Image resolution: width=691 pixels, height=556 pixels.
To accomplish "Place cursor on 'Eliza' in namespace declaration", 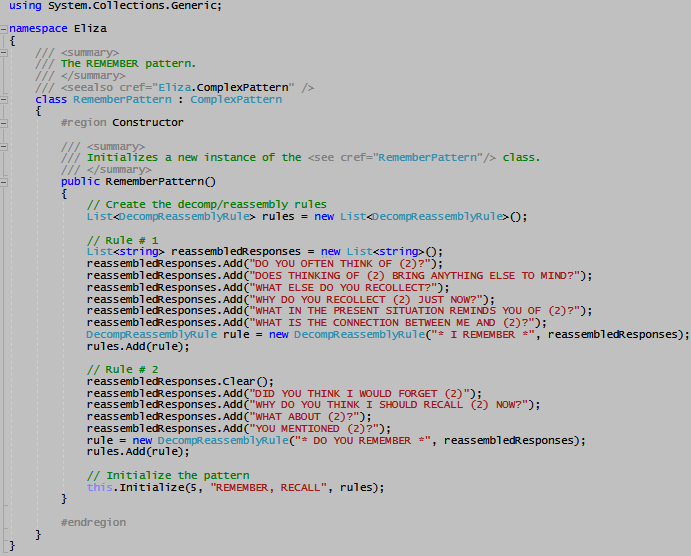I will 90,29.
